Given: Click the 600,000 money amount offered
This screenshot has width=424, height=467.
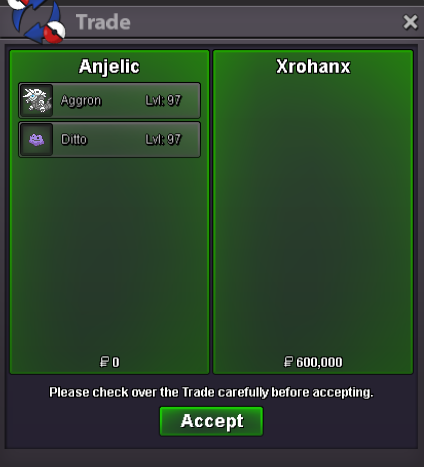Looking at the screenshot, I should (x=319, y=362).
